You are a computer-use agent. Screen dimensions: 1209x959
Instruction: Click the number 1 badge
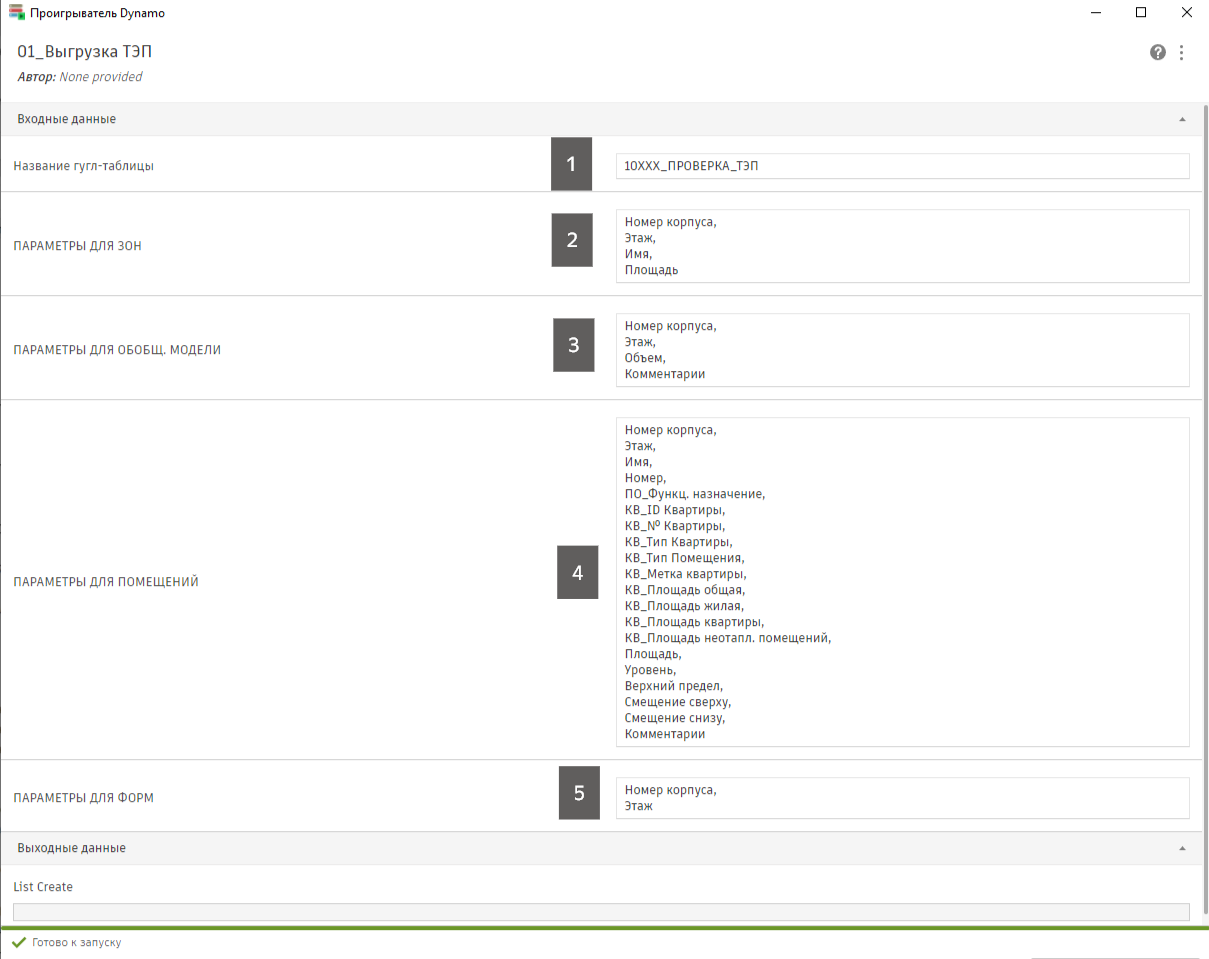click(571, 164)
